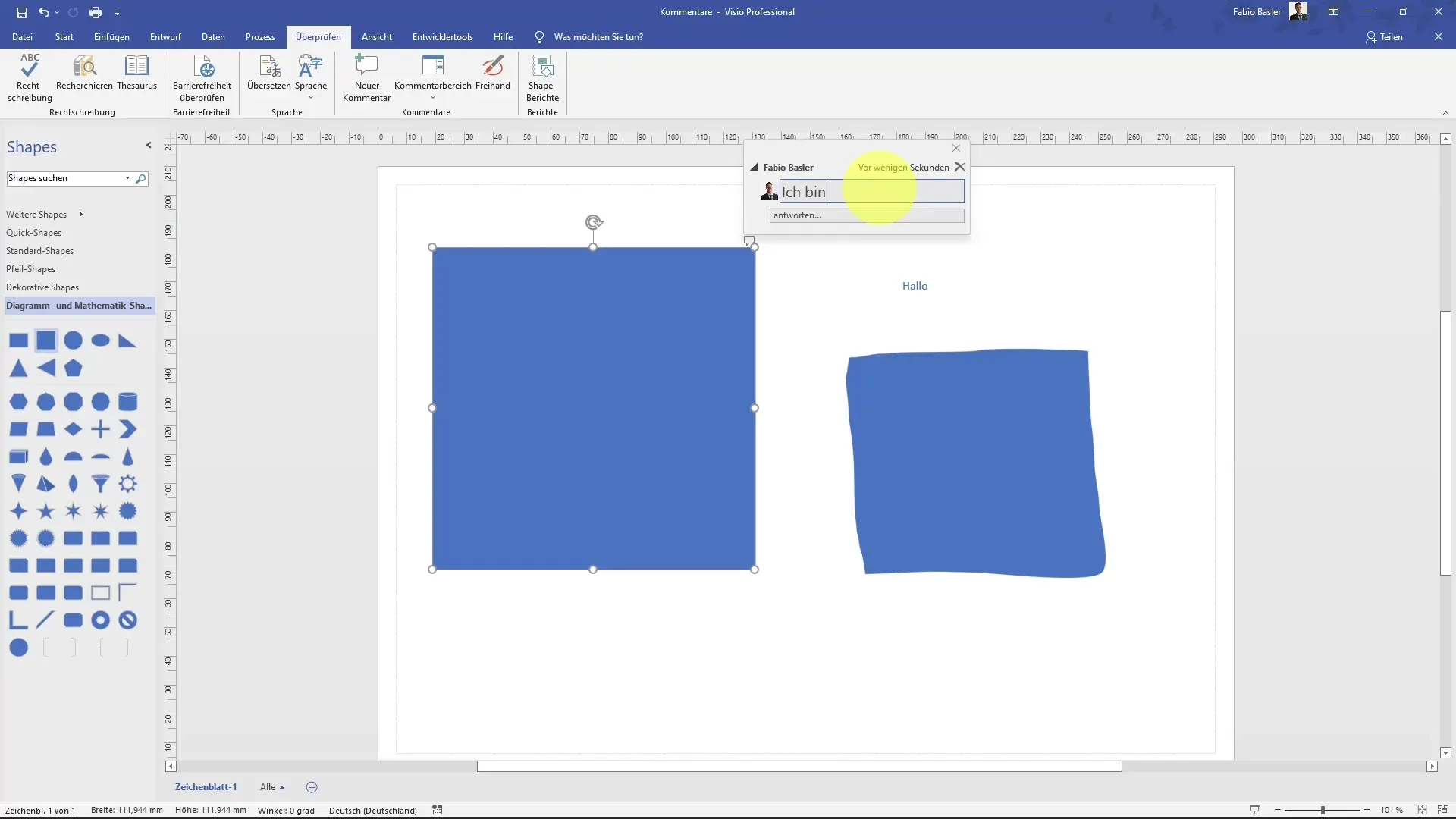Open Customize Quick Access Toolbar dropdown
Image resolution: width=1456 pixels, height=819 pixels.
coord(117,12)
